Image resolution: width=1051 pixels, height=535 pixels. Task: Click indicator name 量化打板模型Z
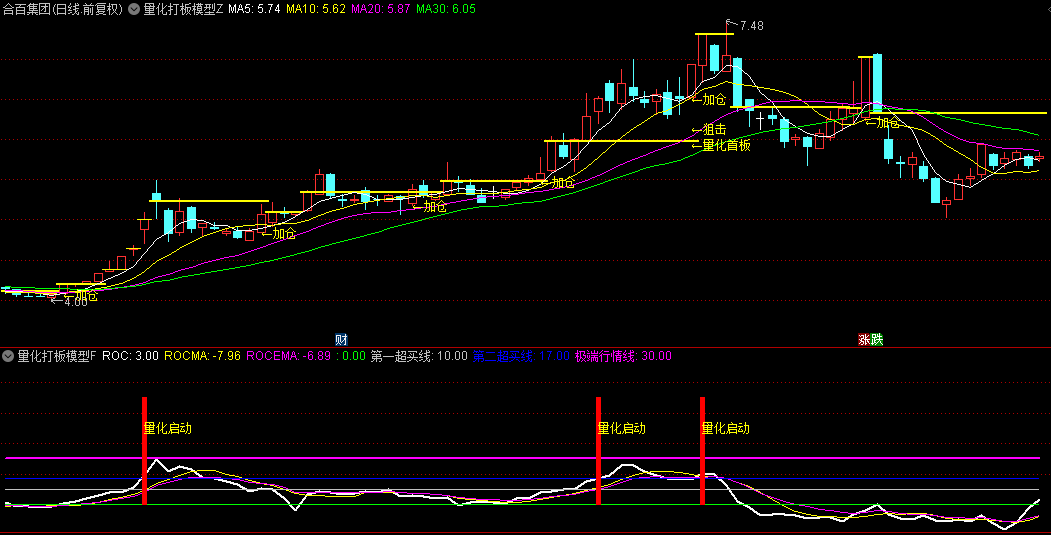[183, 9]
